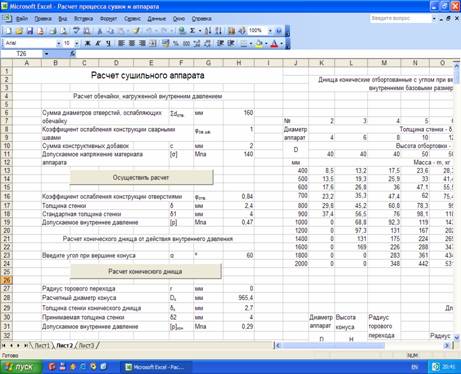Undo the last action
This screenshot has height=374, width=461.
(149, 31)
